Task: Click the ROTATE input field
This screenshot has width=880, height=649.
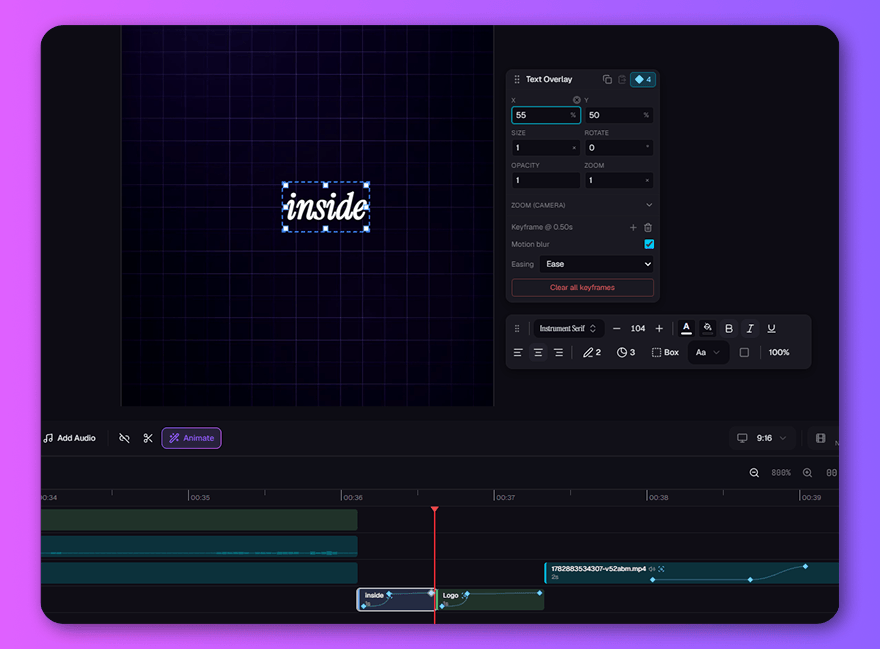Action: (619, 148)
